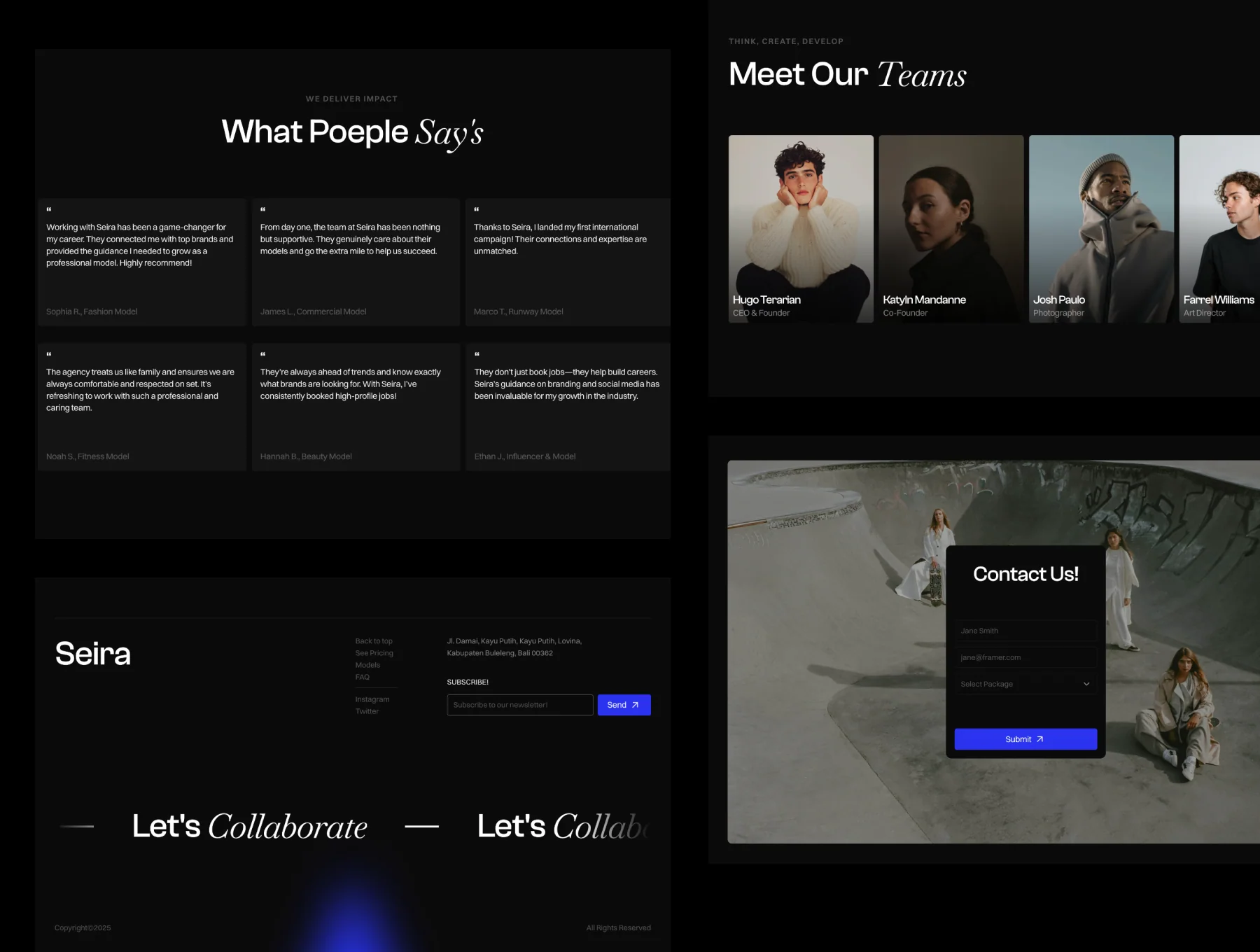Click the Hannah B. testimonial card
Image resolution: width=1260 pixels, height=952 pixels.
(x=356, y=407)
